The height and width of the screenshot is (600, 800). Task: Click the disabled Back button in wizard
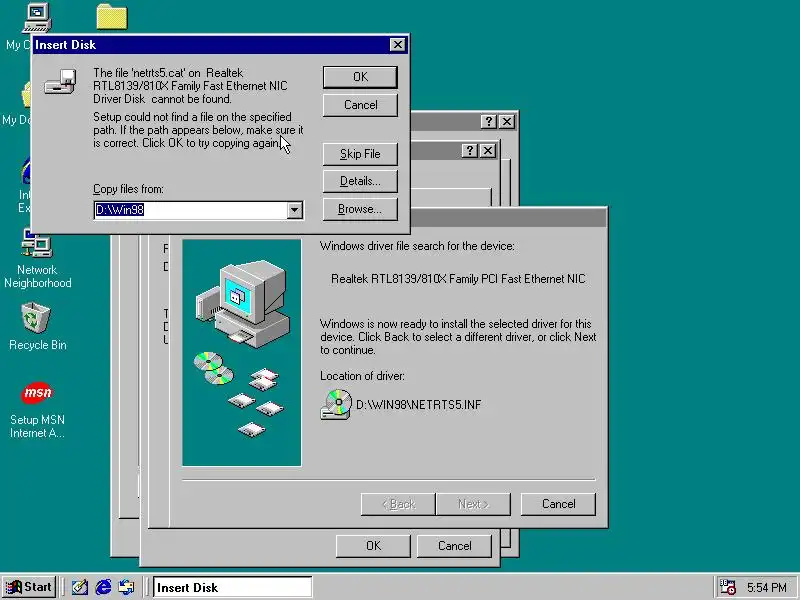[398, 504]
